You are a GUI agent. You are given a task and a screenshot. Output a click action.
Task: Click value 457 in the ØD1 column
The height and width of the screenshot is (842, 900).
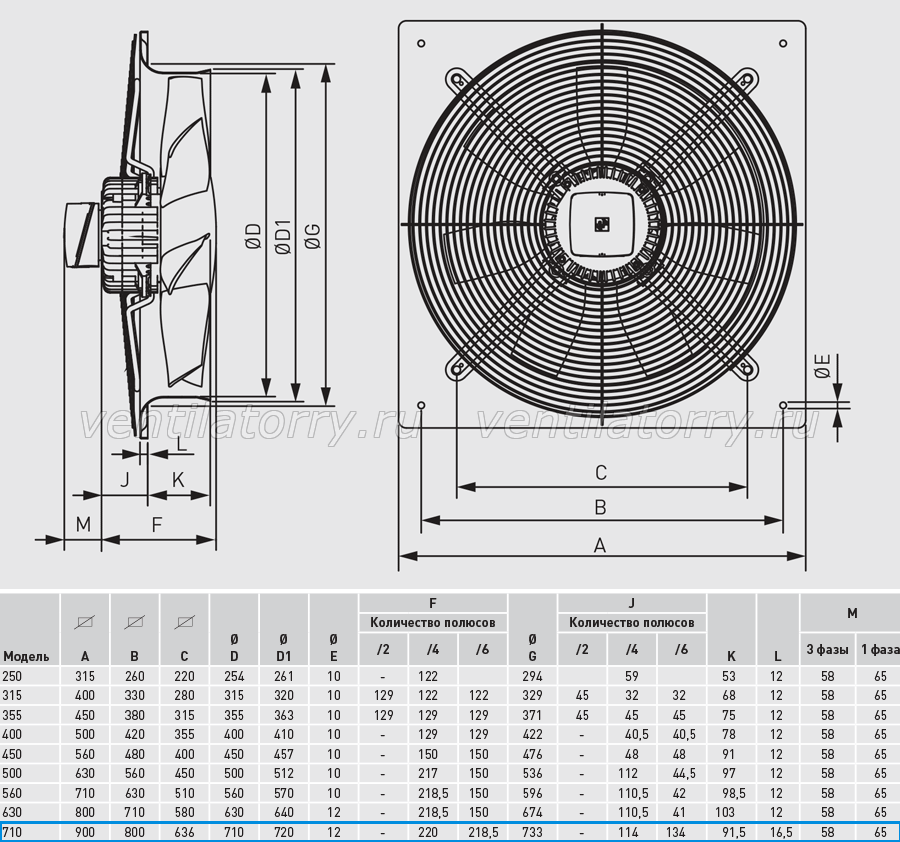(x=284, y=754)
